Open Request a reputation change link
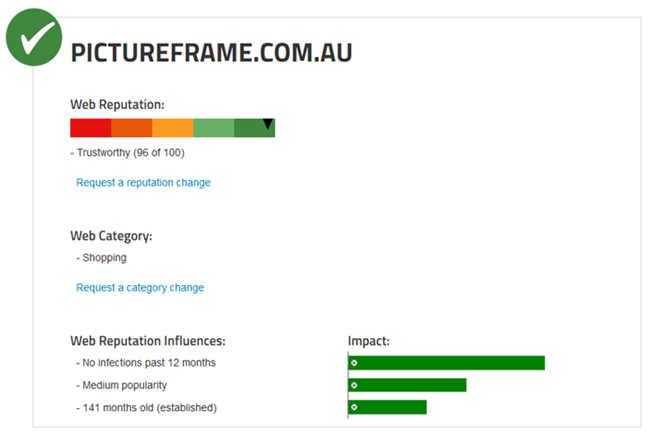This screenshot has height=432, width=648. [x=143, y=183]
